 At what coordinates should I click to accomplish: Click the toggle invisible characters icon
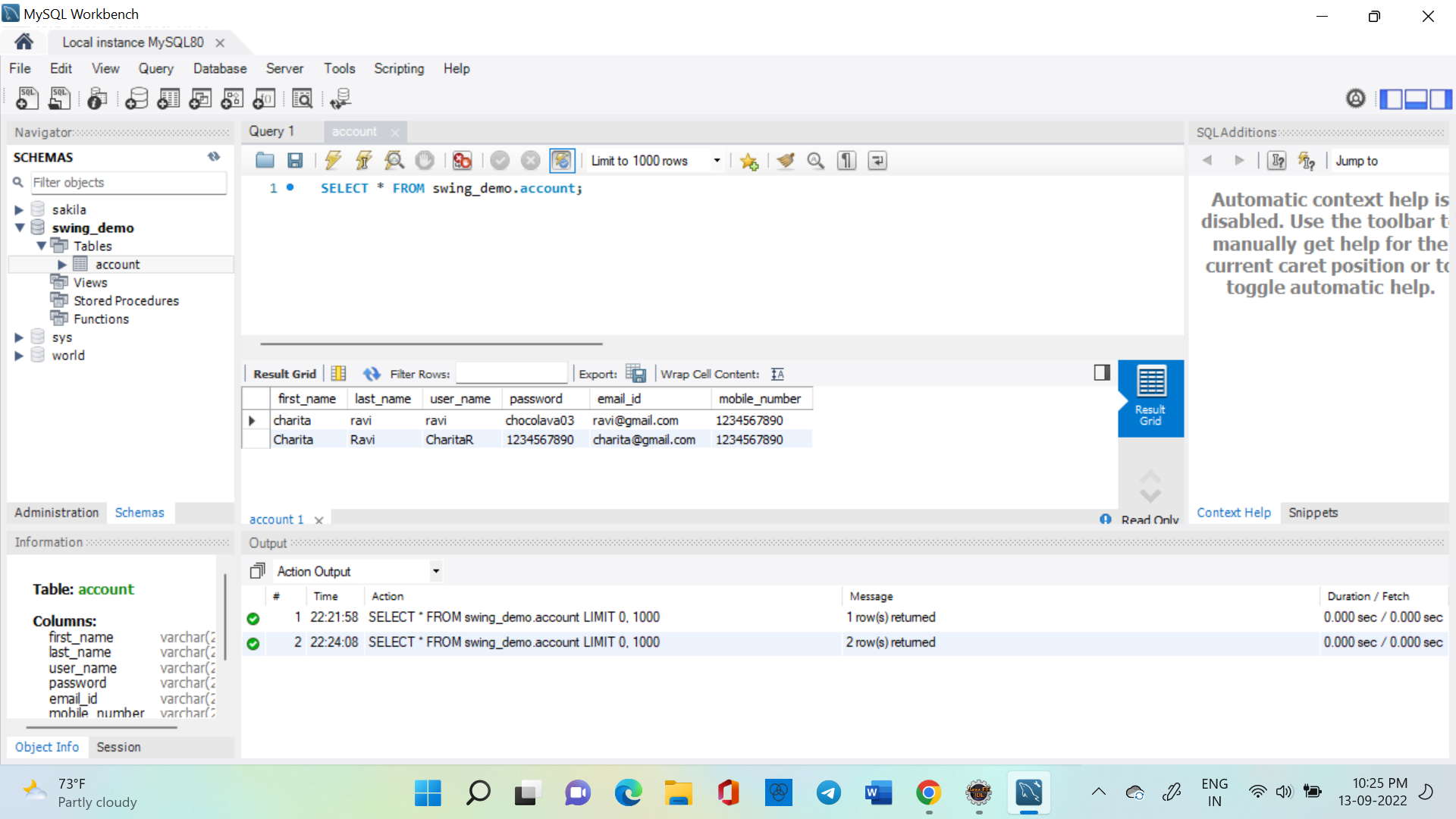(x=846, y=161)
